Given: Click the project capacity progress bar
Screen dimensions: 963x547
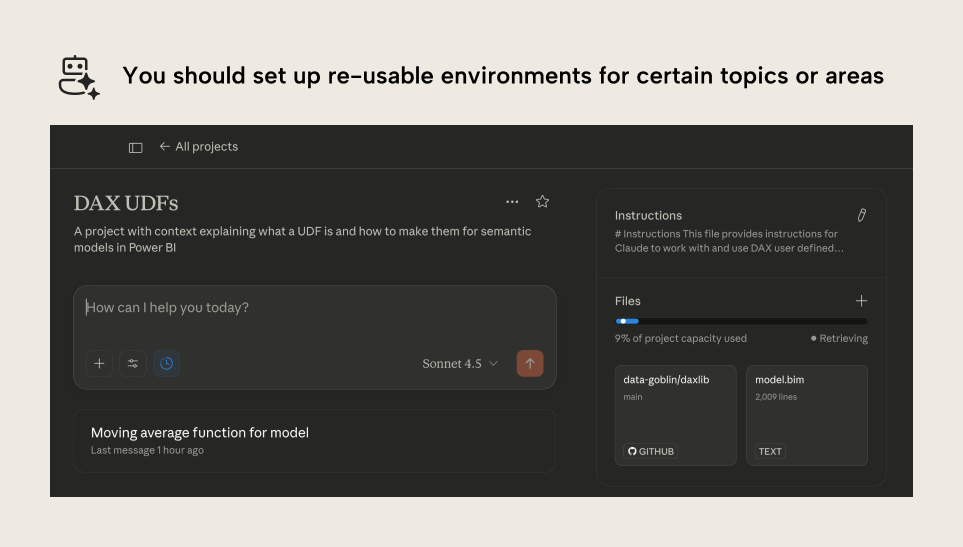Looking at the screenshot, I should click(x=741, y=321).
